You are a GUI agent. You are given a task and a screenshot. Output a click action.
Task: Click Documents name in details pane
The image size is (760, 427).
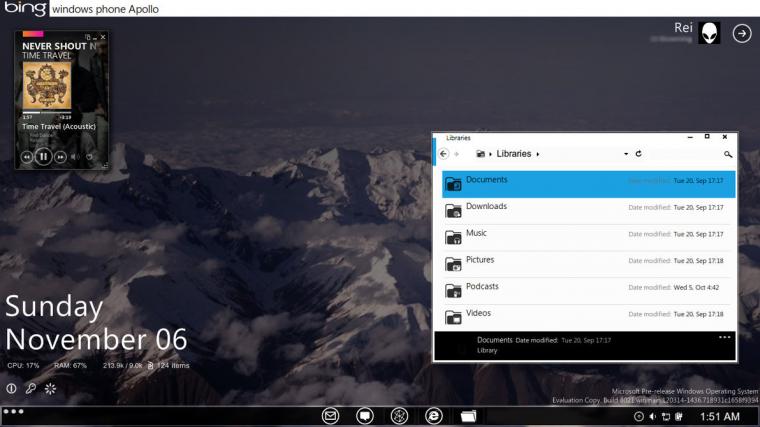pos(494,340)
